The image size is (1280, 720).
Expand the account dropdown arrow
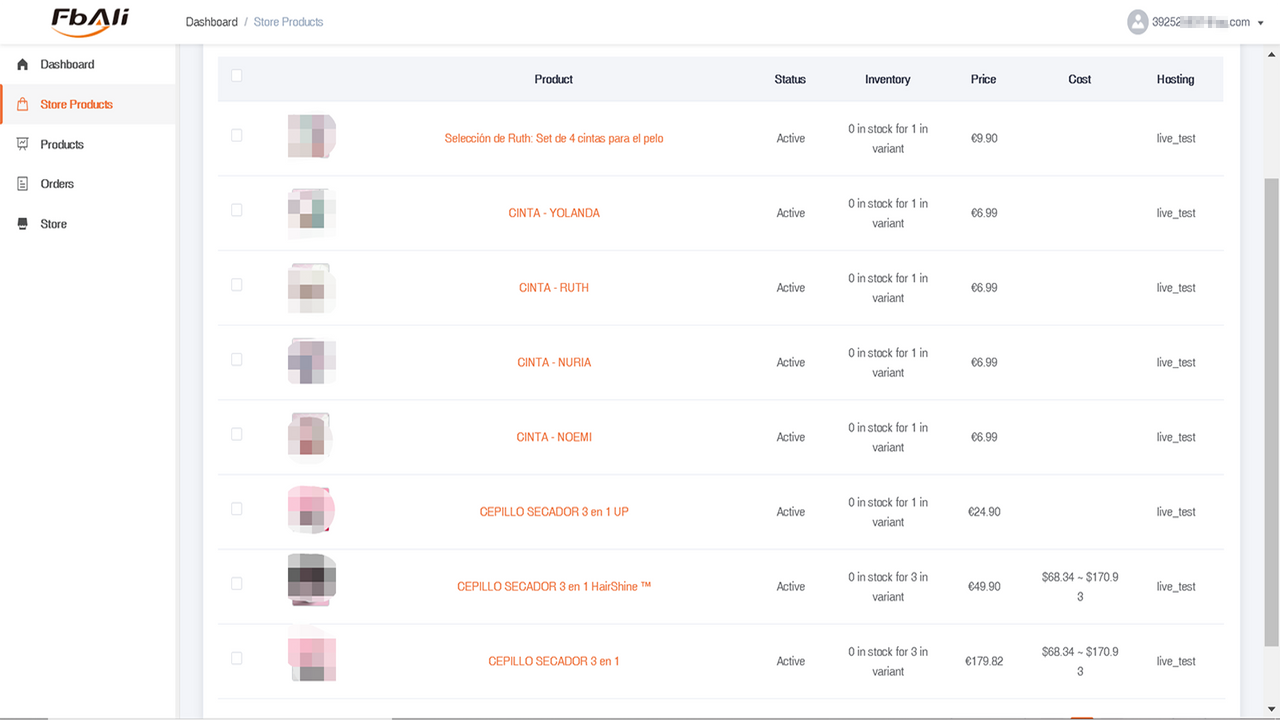point(1261,23)
